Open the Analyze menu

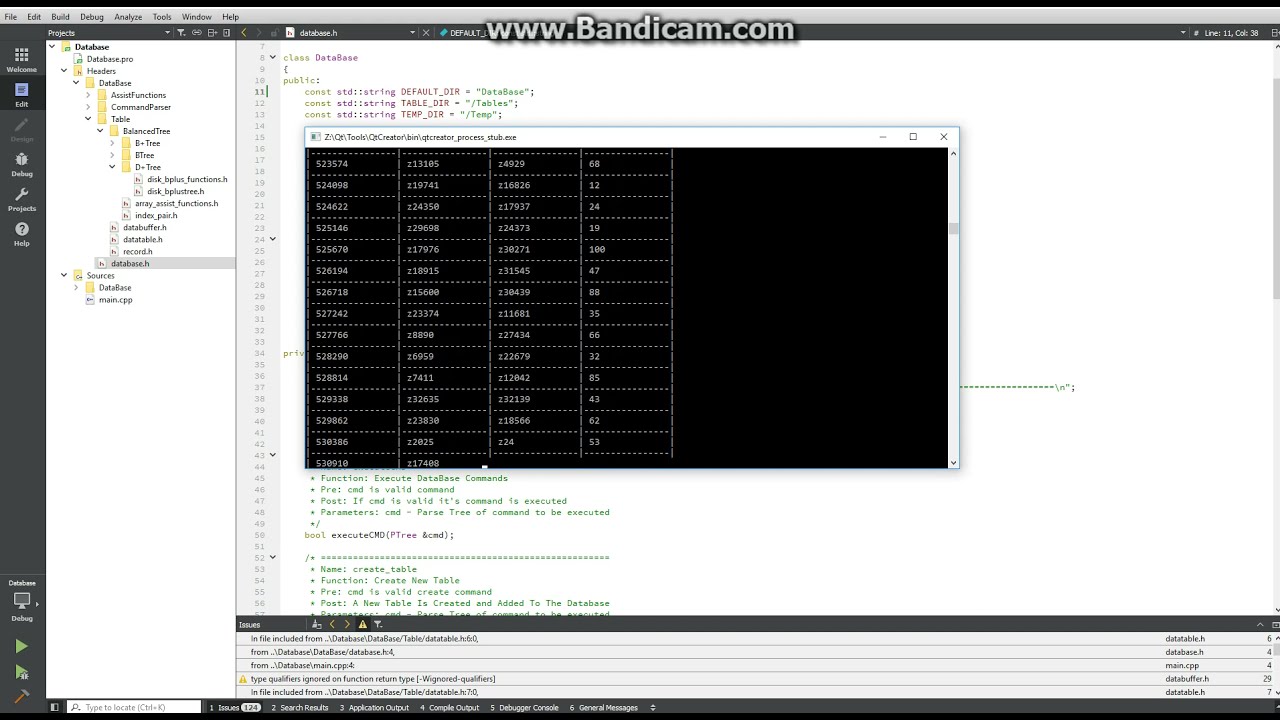tap(128, 17)
